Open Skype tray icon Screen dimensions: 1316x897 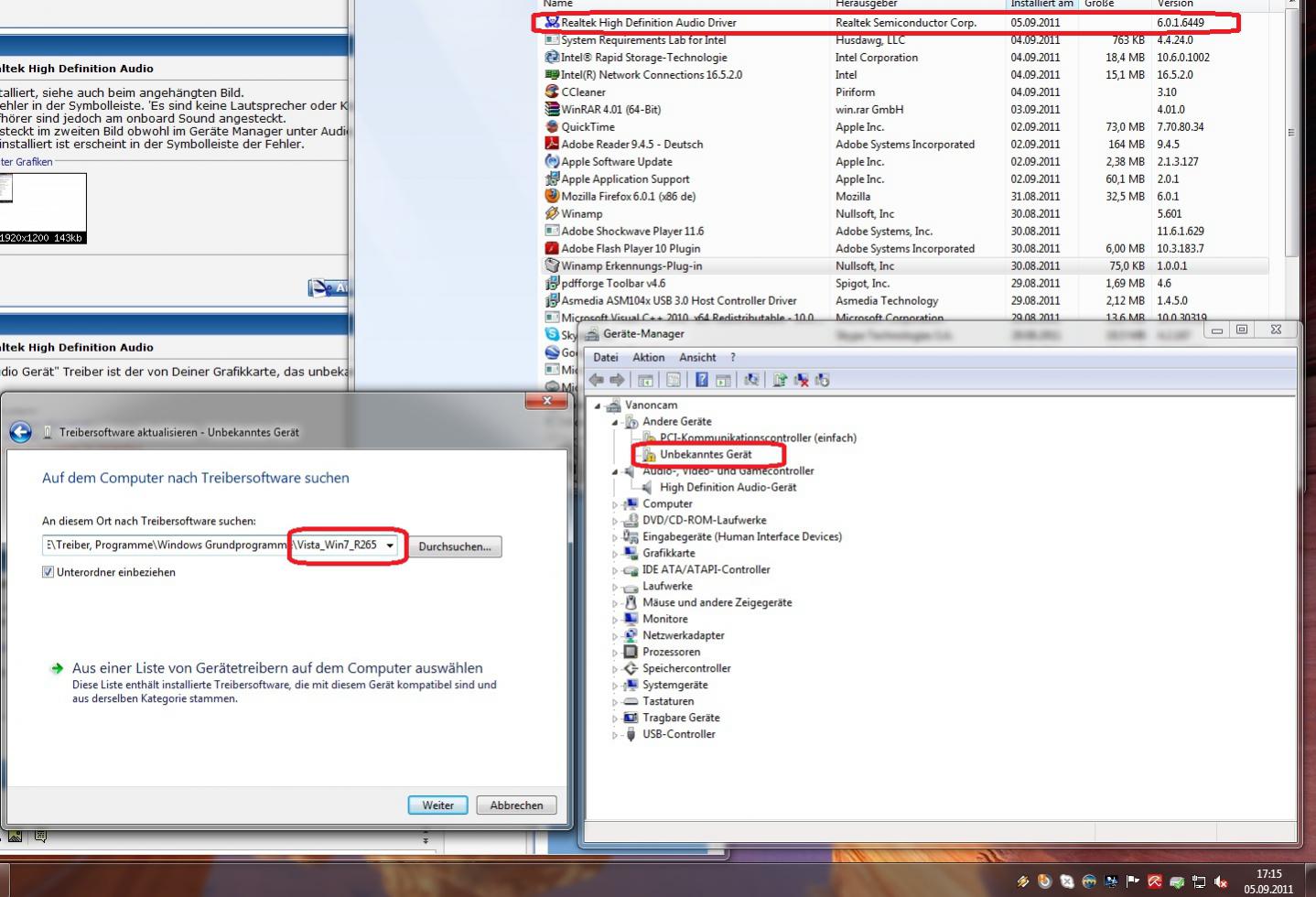(1067, 881)
